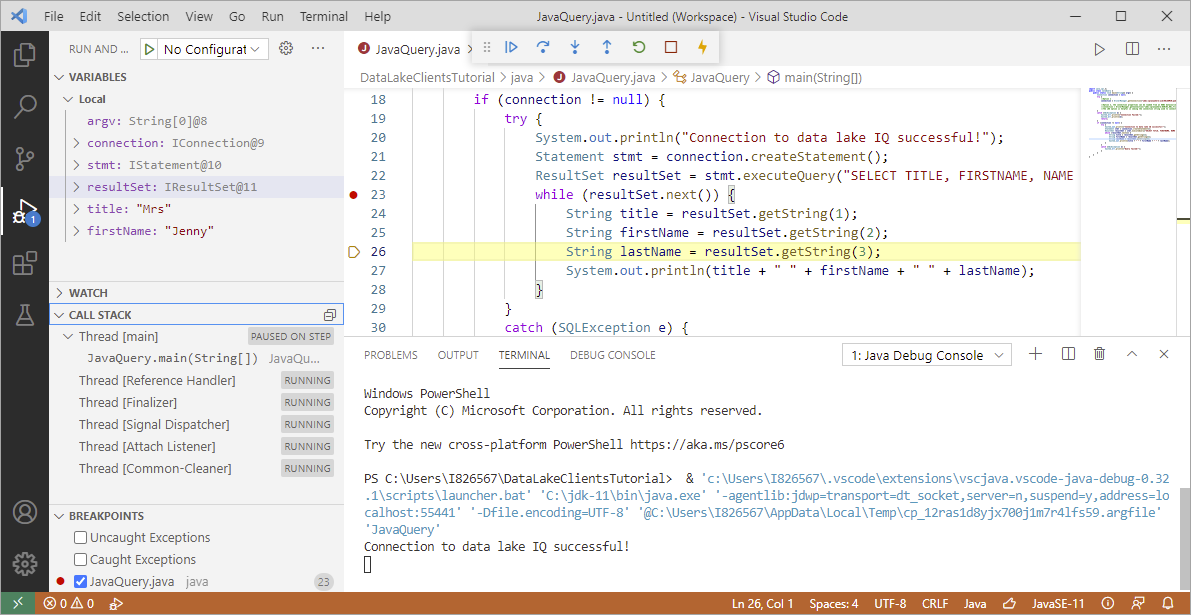Image resolution: width=1191 pixels, height=615 pixels.
Task: Switch to the PROBLEMS panel tab
Action: 390,355
